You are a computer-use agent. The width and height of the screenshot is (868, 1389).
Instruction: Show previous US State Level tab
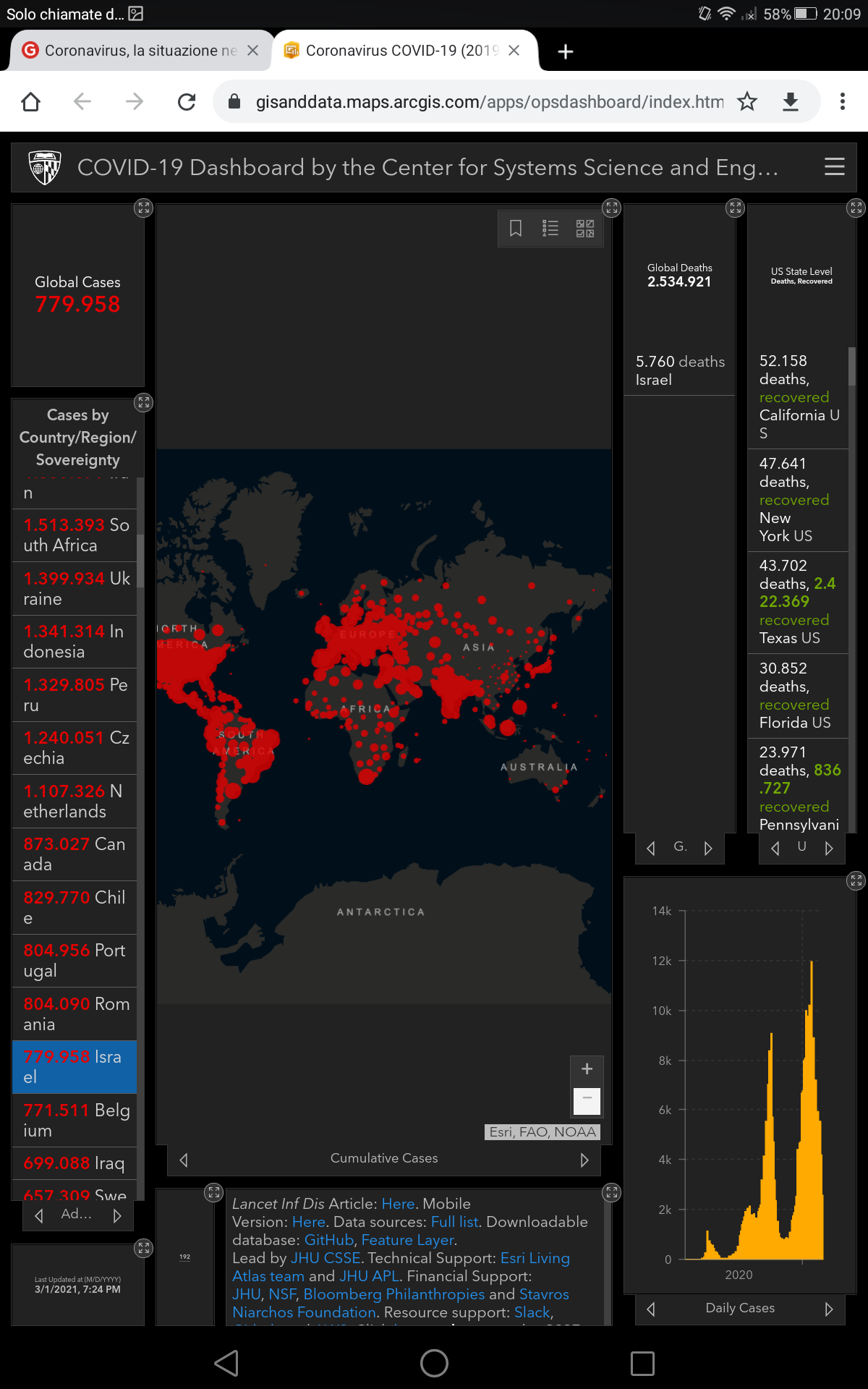pos(775,848)
